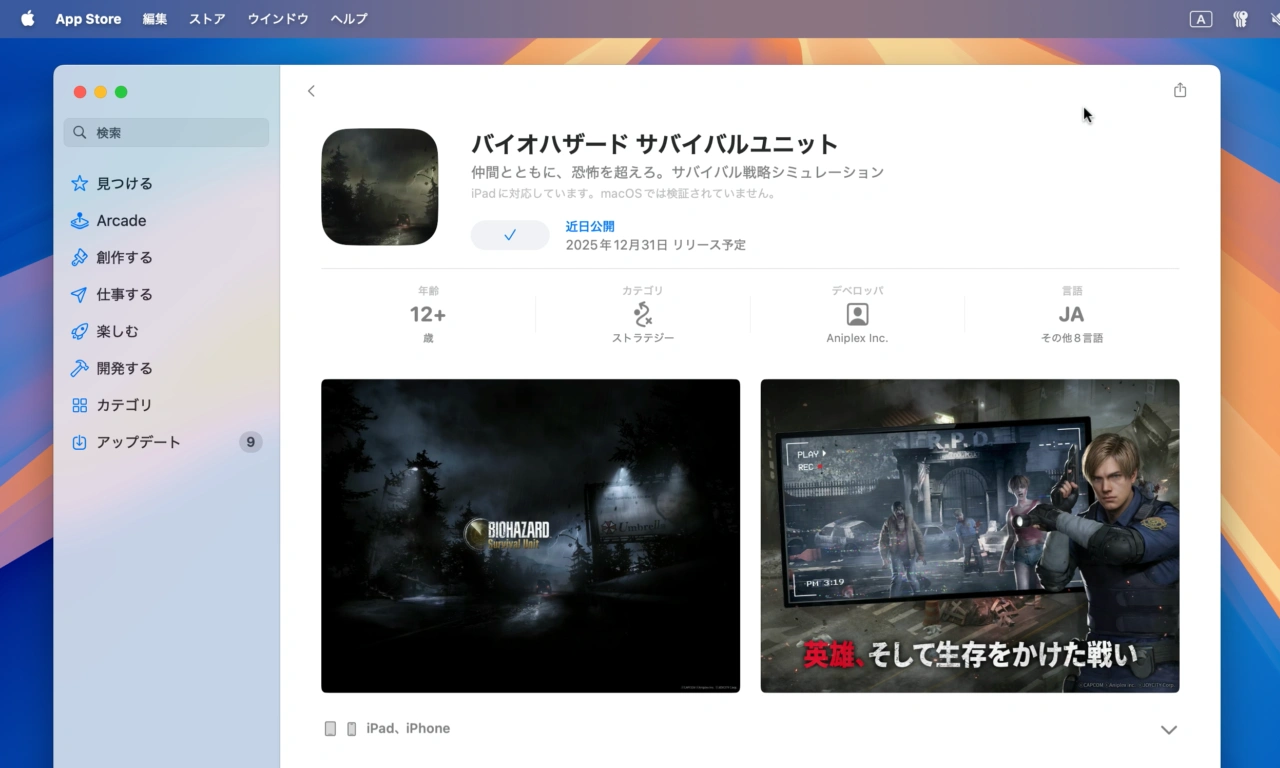Open 開発する hammer icon section
The height and width of the screenshot is (768, 1280).
(x=80, y=369)
